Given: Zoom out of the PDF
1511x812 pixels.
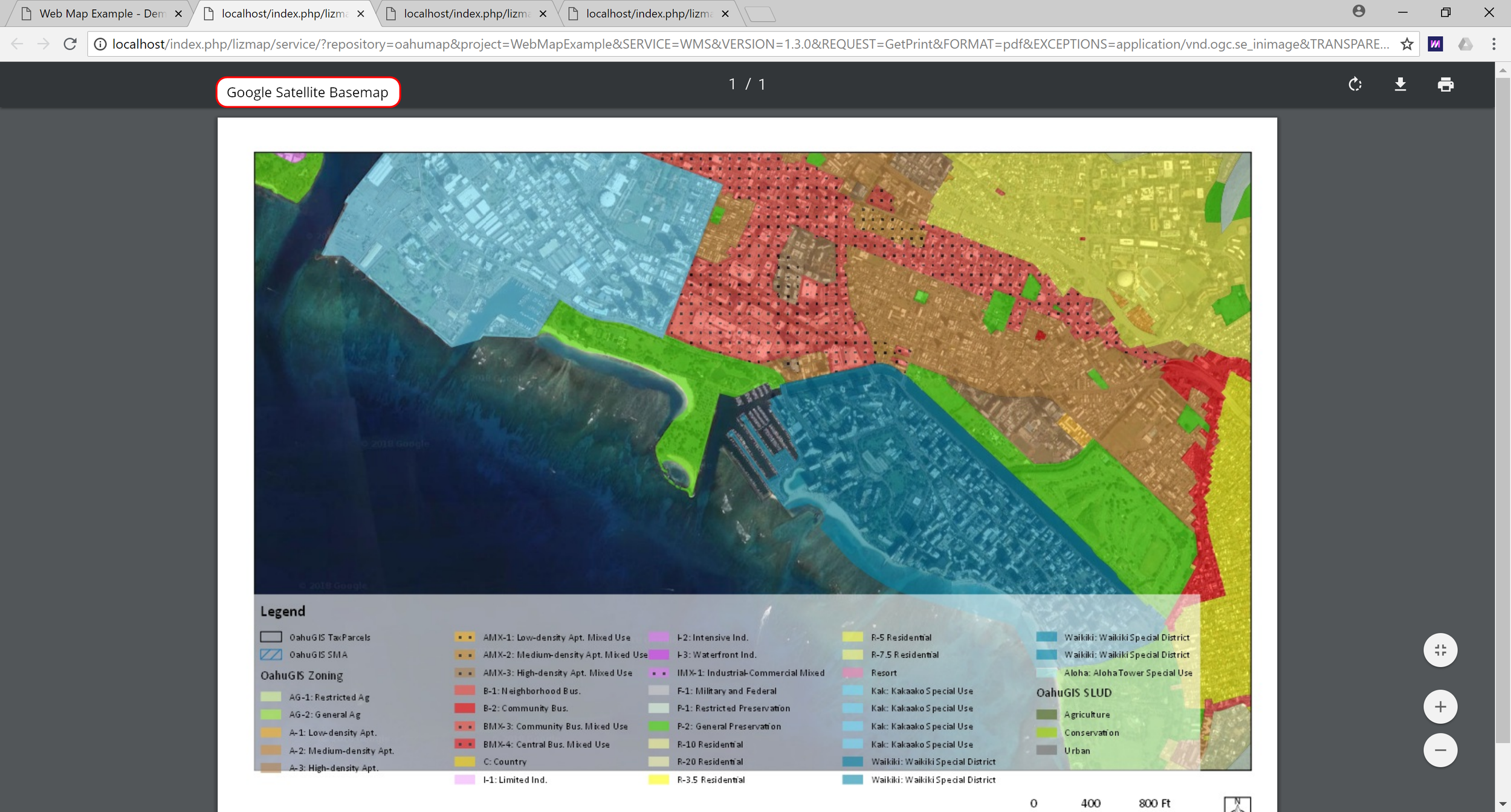Looking at the screenshot, I should [1440, 750].
